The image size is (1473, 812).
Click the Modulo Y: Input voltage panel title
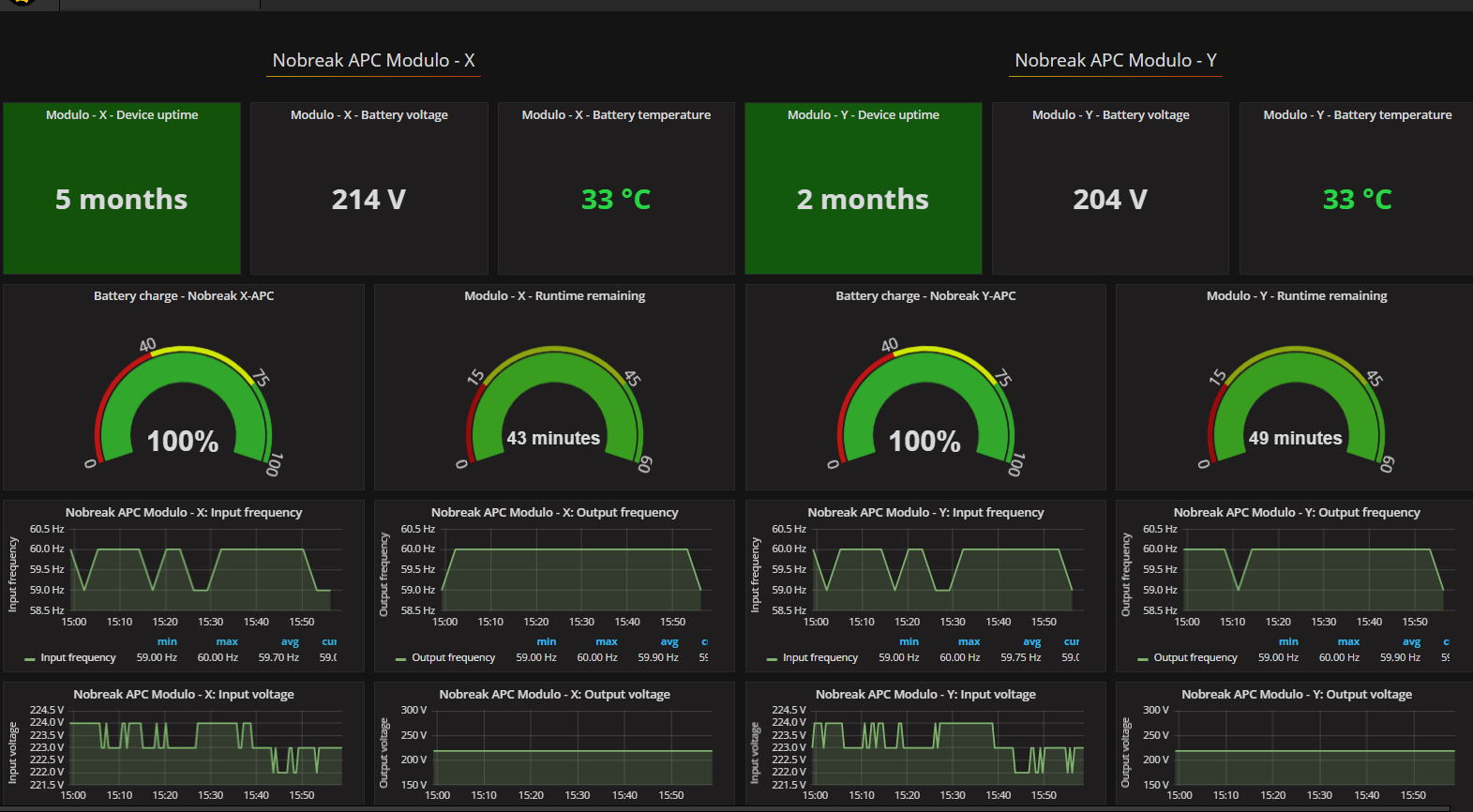(x=925, y=694)
